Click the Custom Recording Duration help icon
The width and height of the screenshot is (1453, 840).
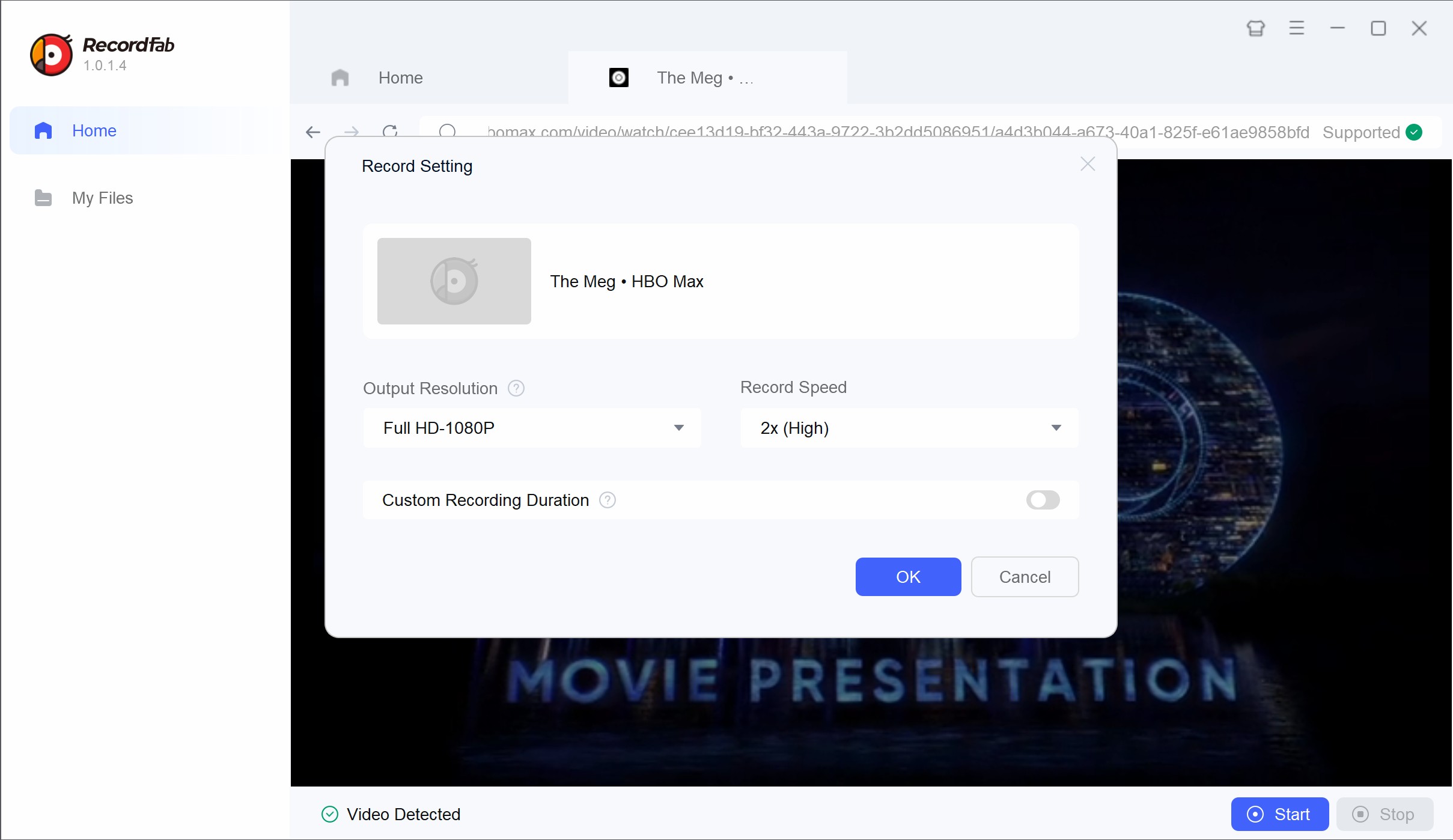(x=608, y=500)
